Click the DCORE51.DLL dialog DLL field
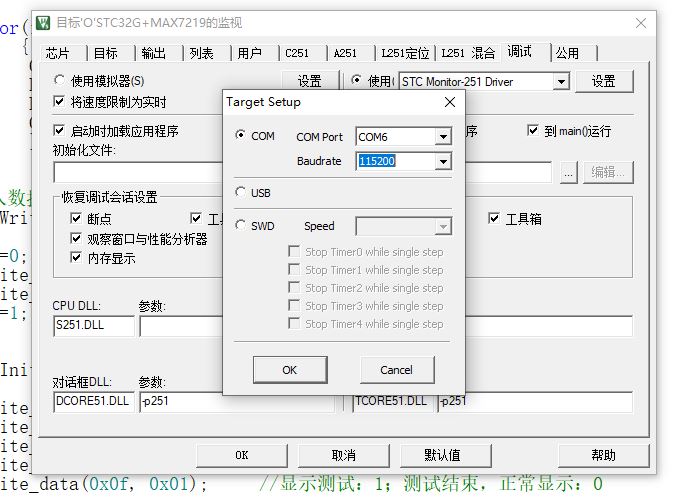The width and height of the screenshot is (676, 497). point(94,402)
